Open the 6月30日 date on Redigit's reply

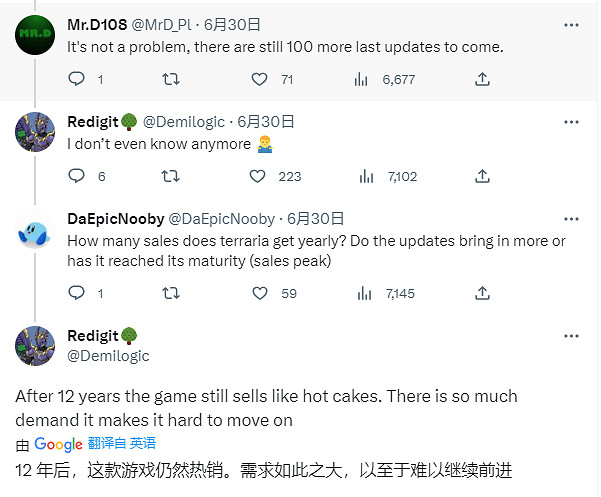click(x=267, y=122)
